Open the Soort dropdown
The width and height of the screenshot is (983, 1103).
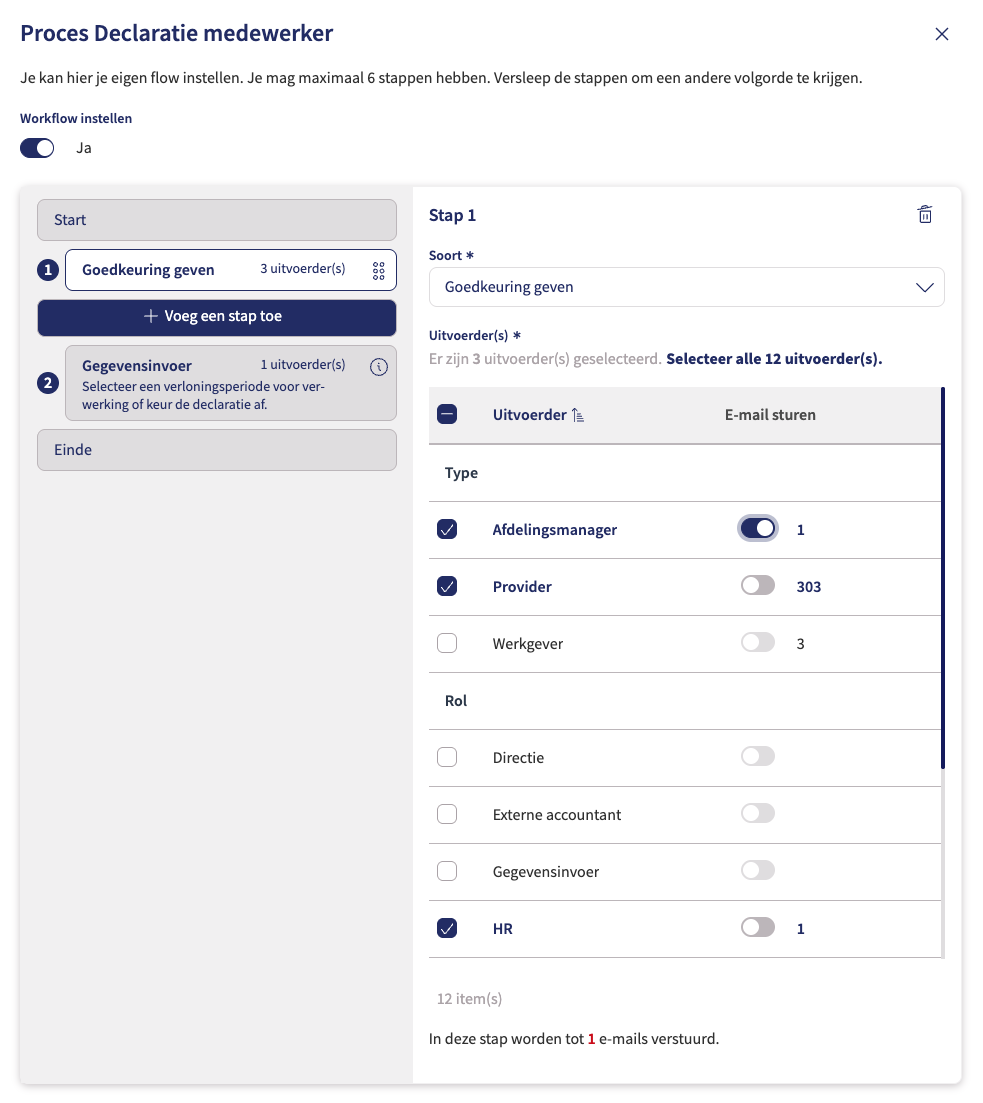[x=686, y=286]
